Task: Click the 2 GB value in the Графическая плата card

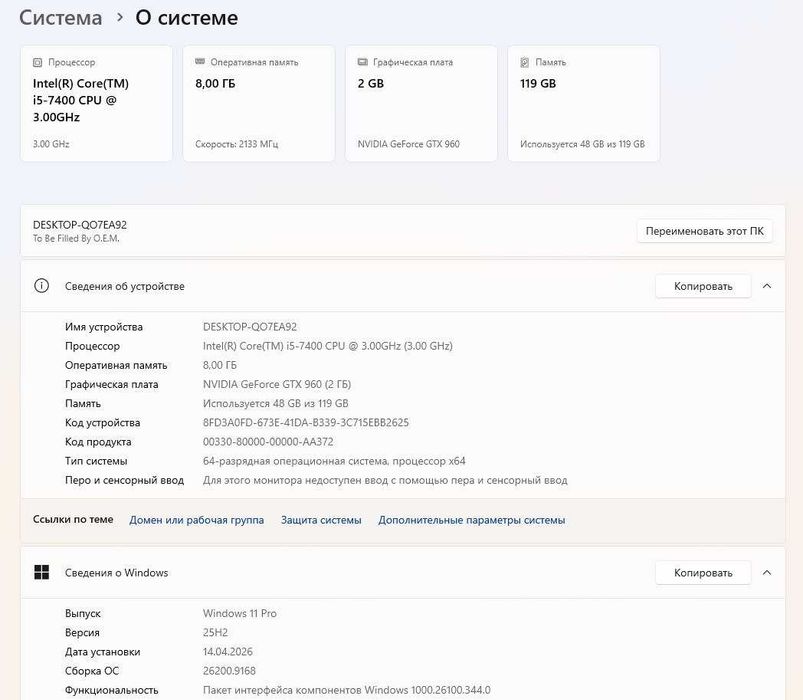Action: [x=371, y=83]
